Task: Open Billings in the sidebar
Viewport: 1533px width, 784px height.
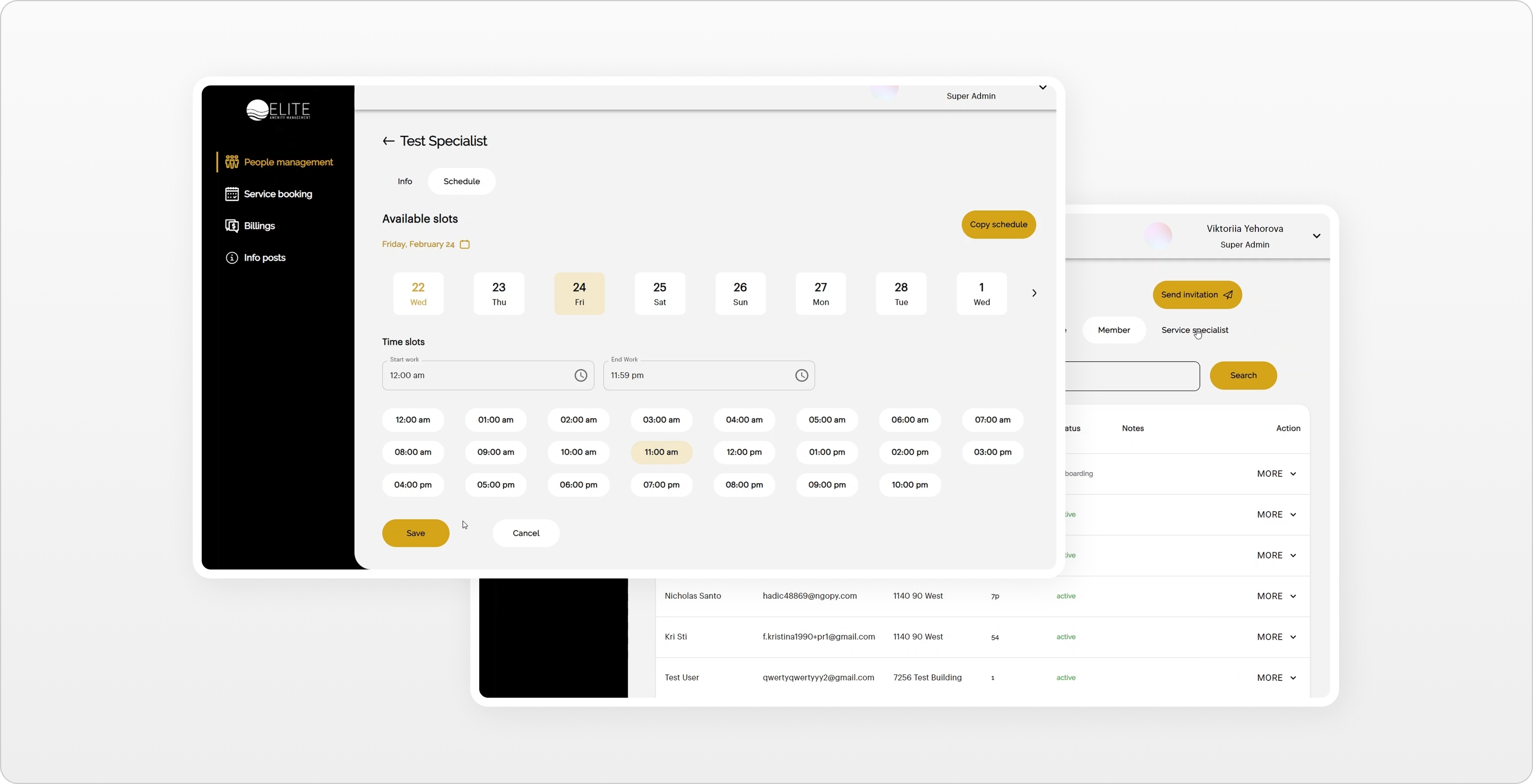Action: coord(259,225)
